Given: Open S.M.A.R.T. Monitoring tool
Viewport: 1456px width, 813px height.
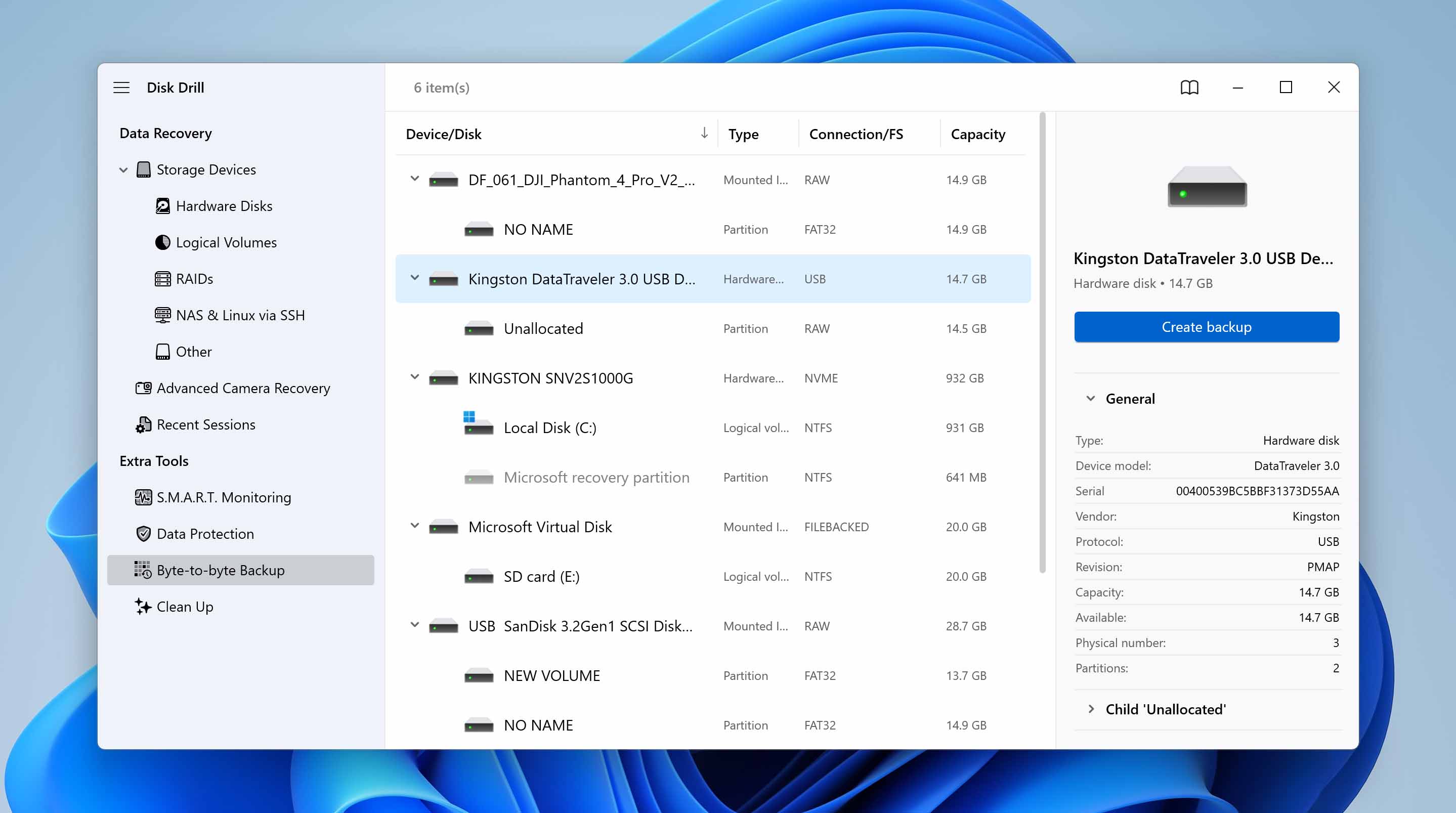Looking at the screenshot, I should click(x=224, y=497).
